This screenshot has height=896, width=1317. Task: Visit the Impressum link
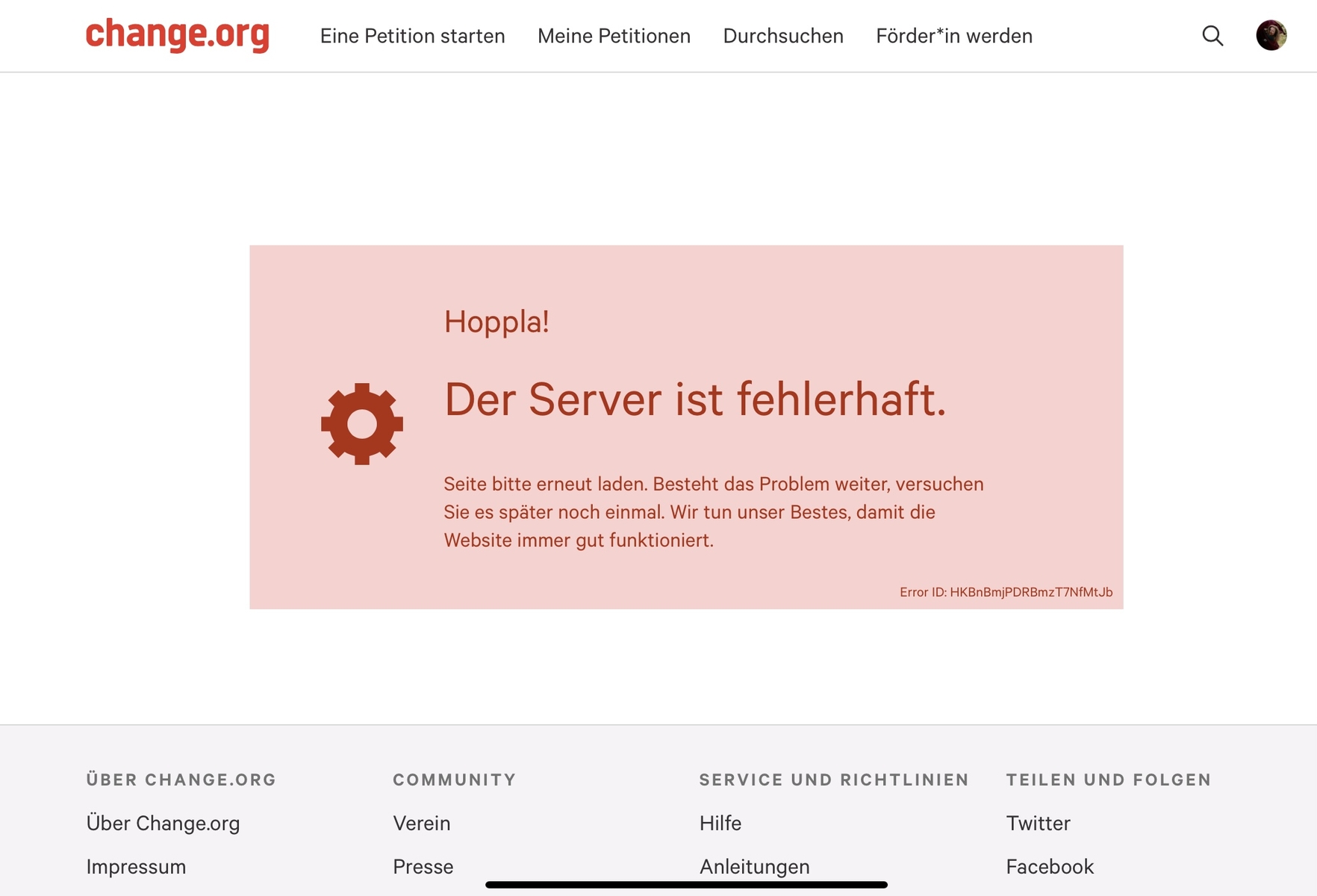pyautogui.click(x=136, y=866)
